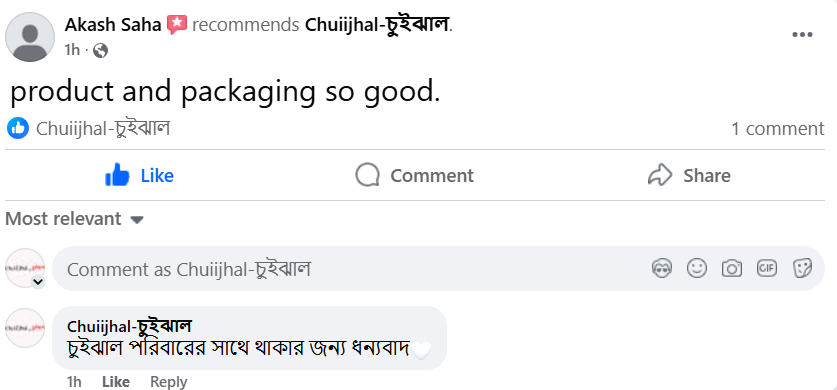
Task: Open Akash Saha's profile picture
Action: click(30, 37)
